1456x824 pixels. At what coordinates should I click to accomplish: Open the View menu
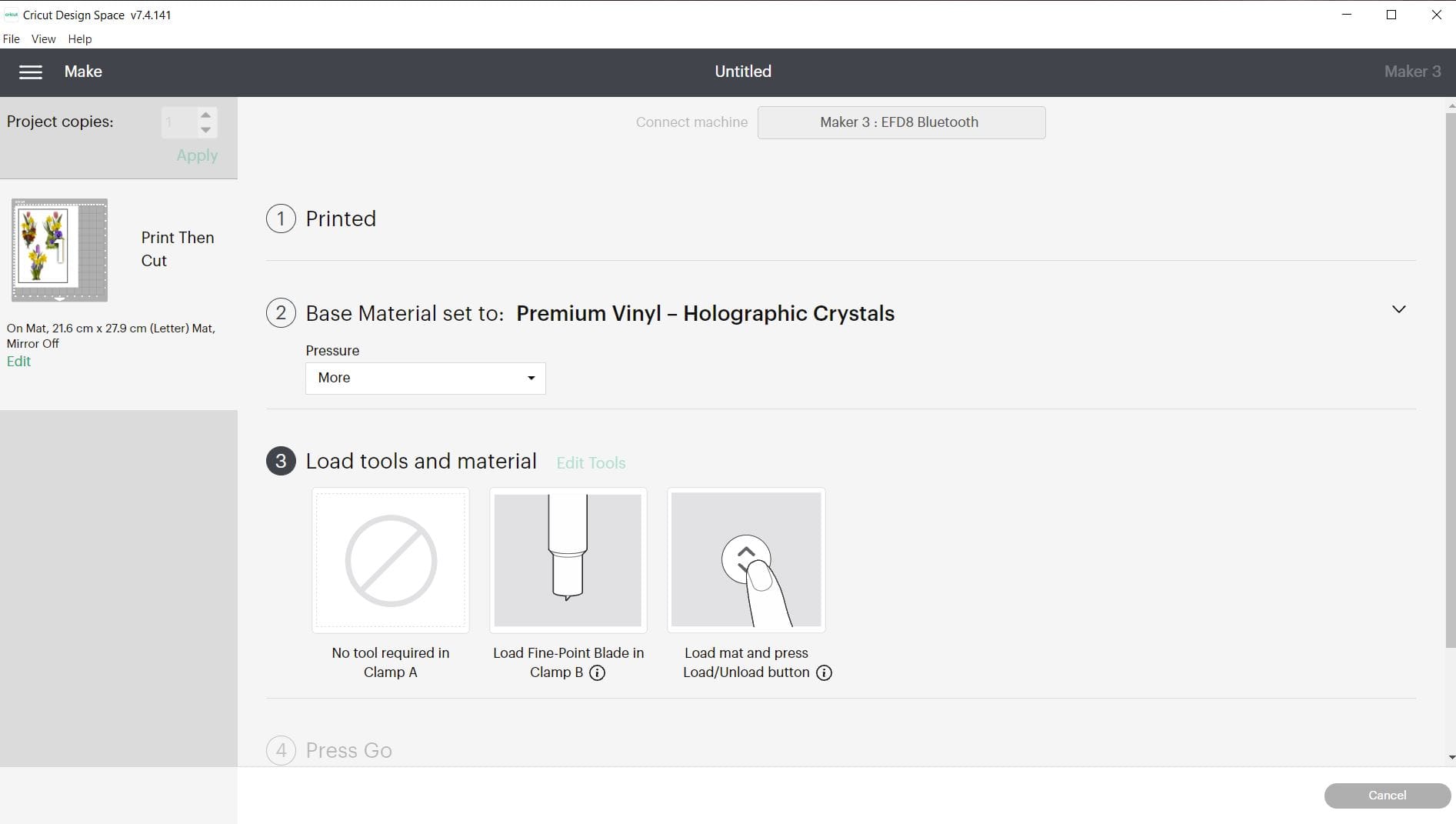(x=43, y=38)
